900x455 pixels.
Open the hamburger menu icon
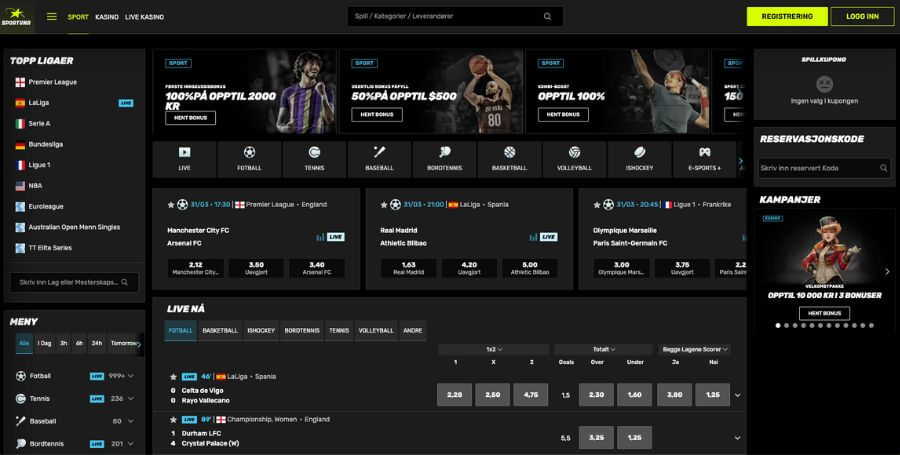pos(52,17)
